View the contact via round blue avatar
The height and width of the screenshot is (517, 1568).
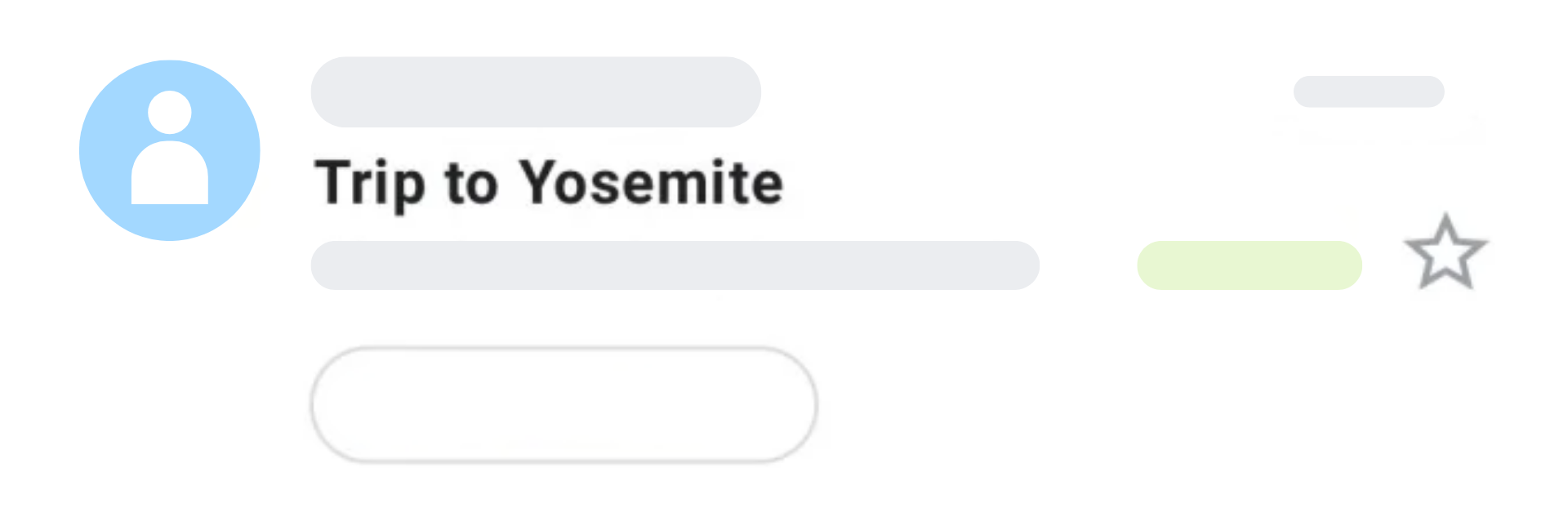[170, 150]
